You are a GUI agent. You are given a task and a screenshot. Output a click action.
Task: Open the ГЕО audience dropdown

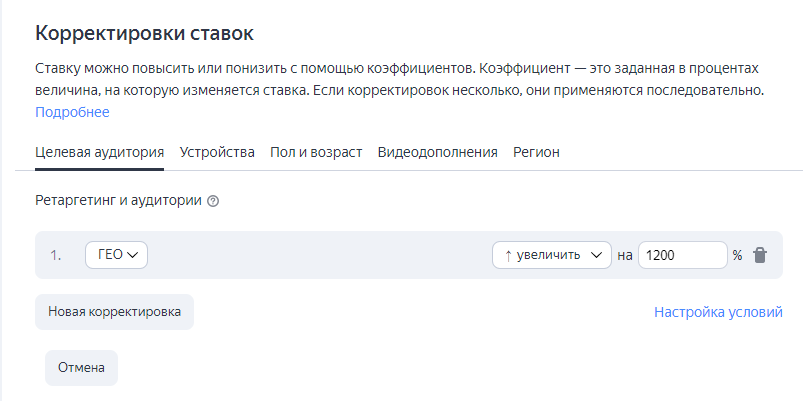(x=116, y=255)
